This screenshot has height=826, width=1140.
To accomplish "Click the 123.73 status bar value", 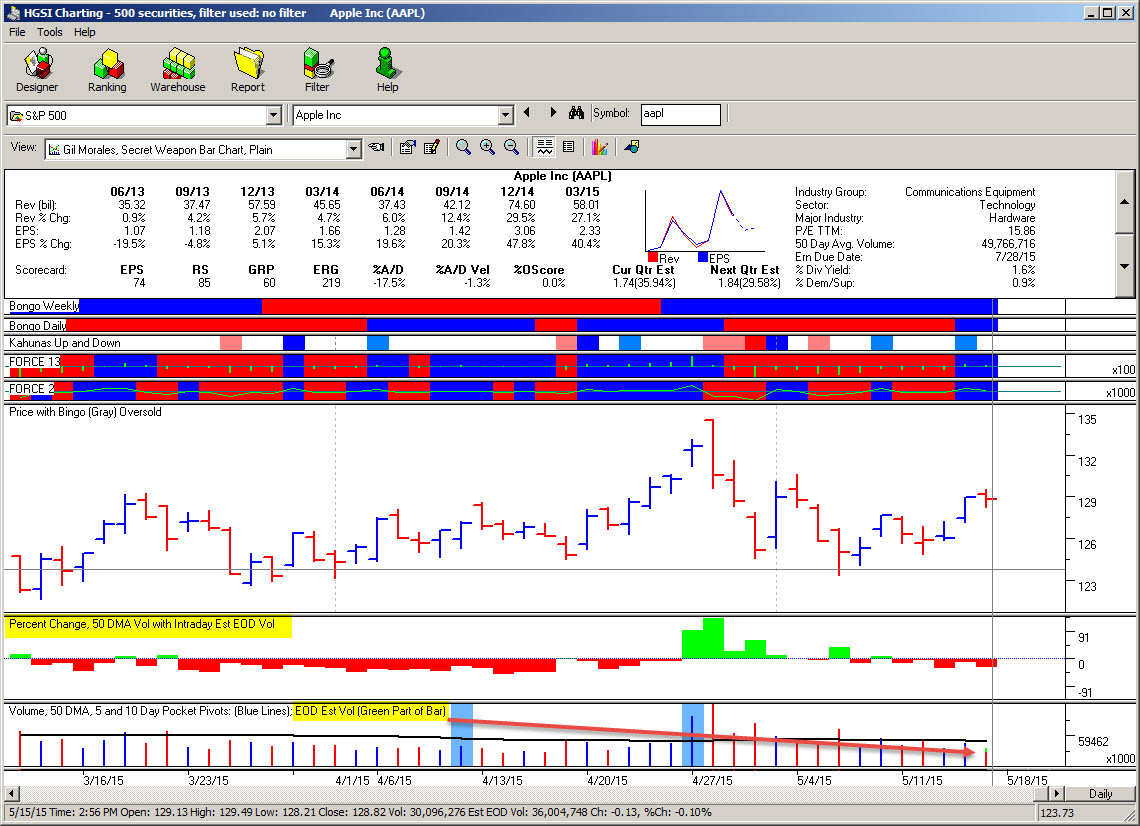I will coord(1057,813).
